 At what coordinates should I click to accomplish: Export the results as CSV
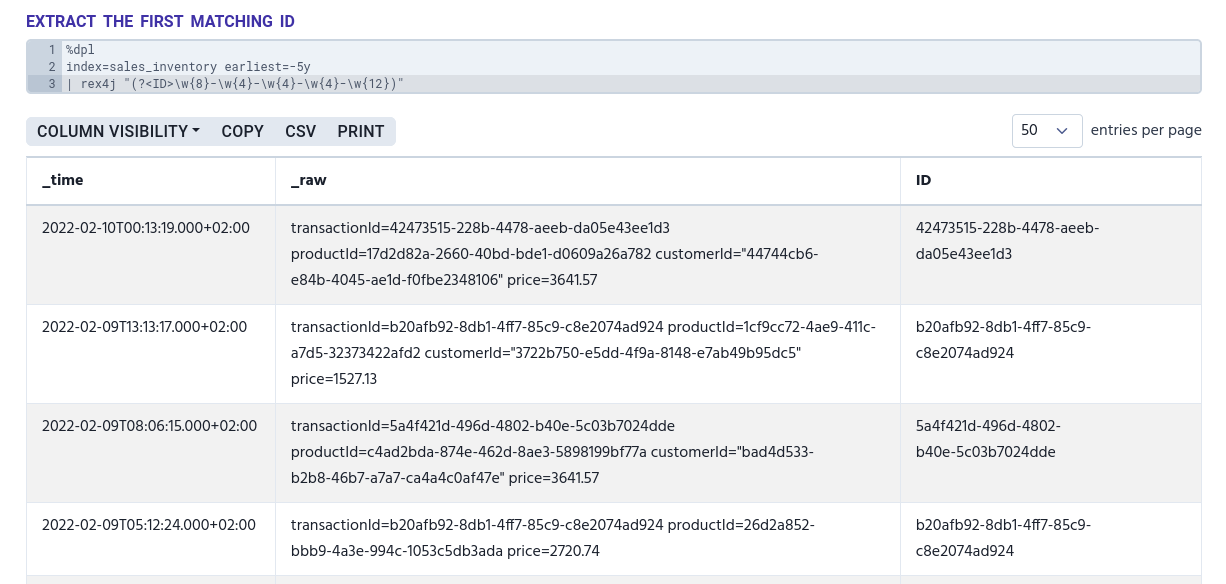tap(300, 131)
